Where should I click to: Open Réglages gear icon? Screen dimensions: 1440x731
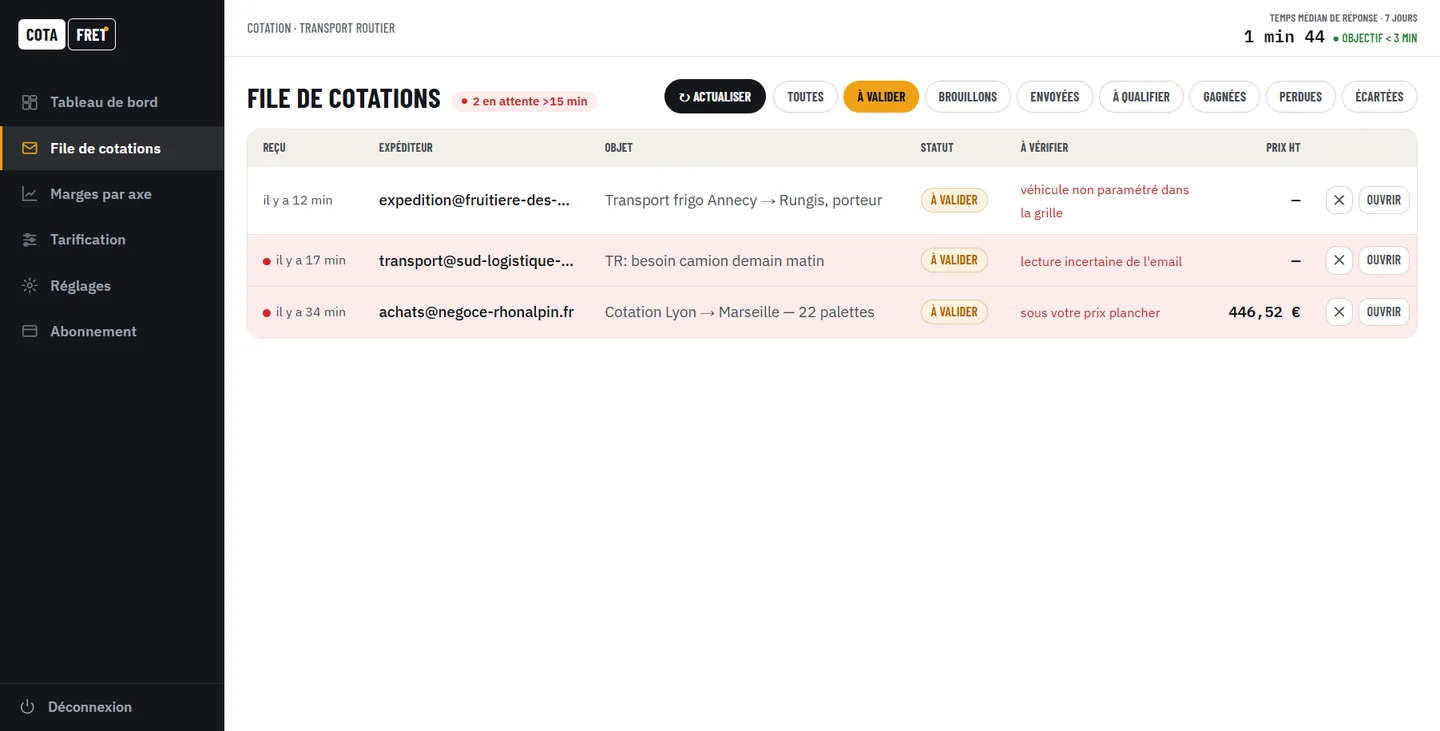(30, 286)
